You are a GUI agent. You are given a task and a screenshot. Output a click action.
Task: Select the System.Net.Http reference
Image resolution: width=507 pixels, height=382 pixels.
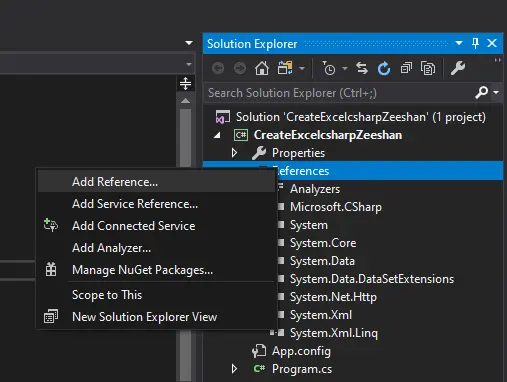333,297
